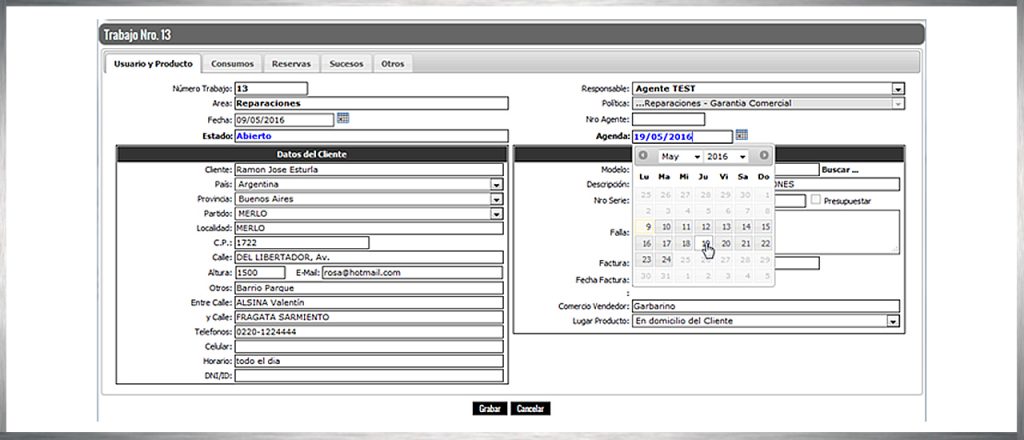Image resolution: width=1024 pixels, height=440 pixels.
Task: Click the Cancelar button
Action: [x=530, y=409]
